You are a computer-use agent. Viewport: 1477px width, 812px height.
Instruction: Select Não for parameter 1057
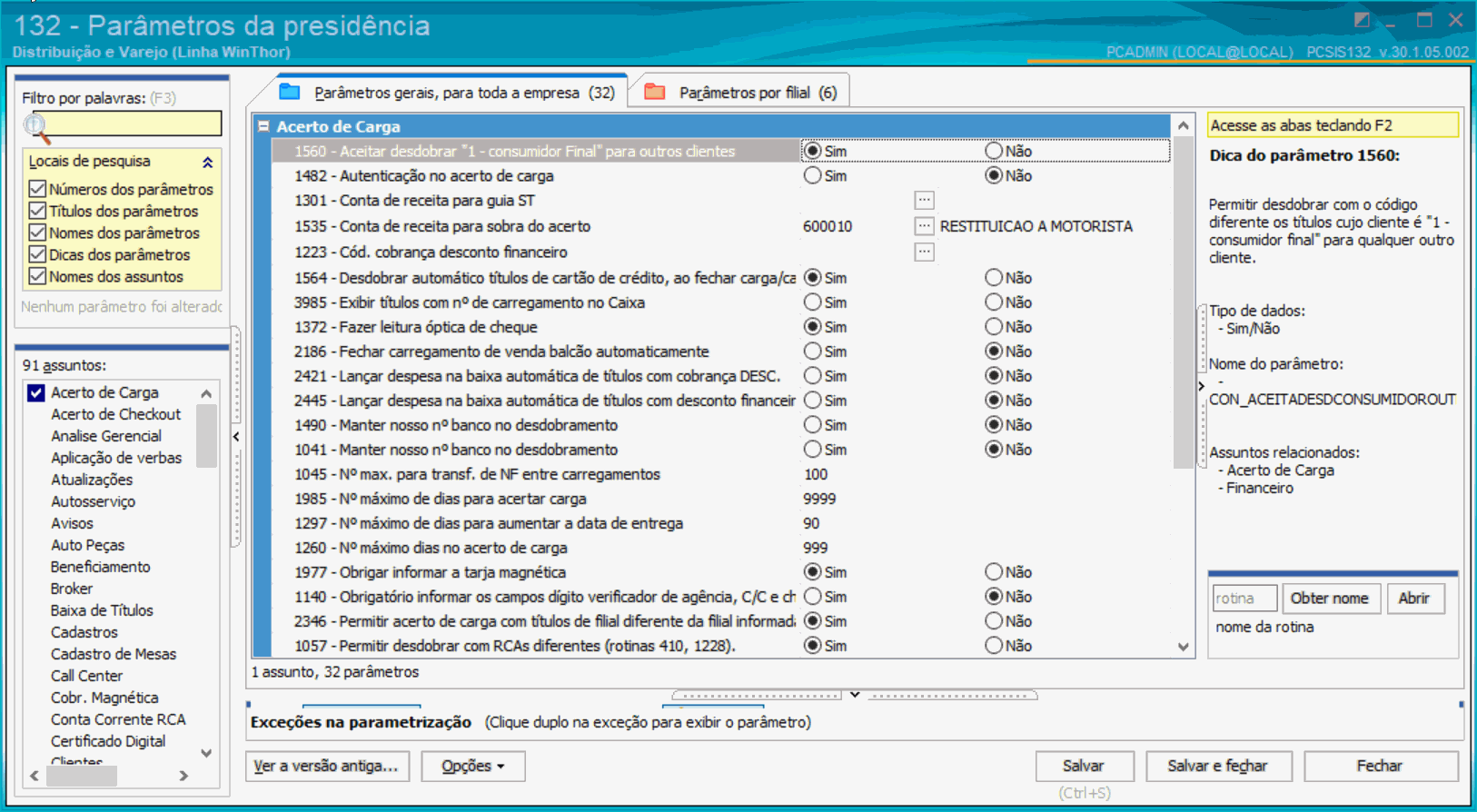click(994, 645)
